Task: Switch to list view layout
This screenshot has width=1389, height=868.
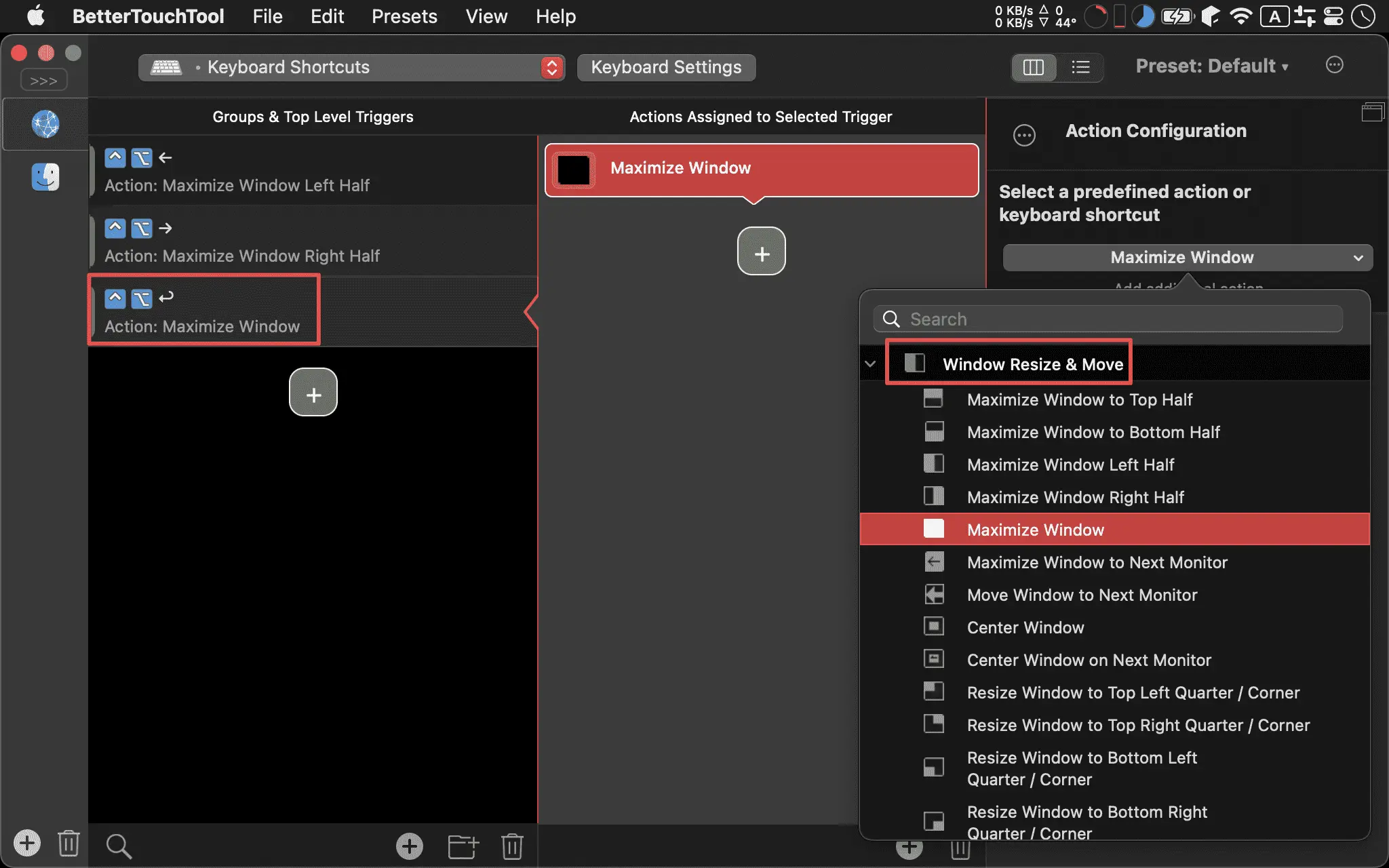Action: click(1080, 67)
